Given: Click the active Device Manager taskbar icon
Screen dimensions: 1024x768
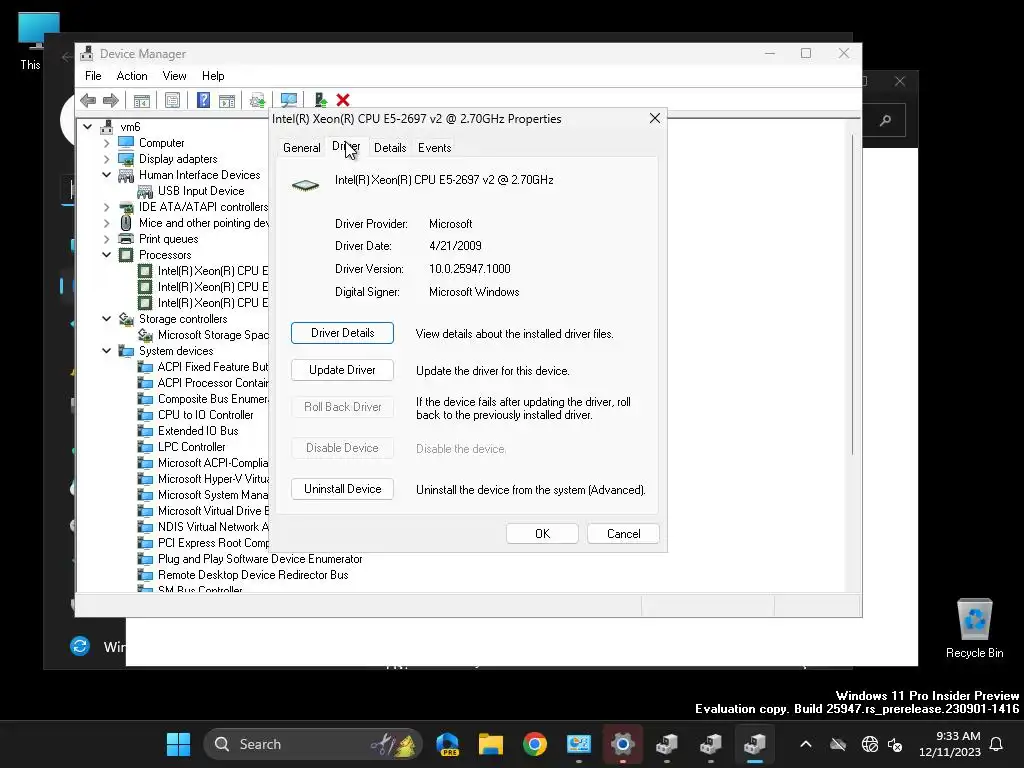Looking at the screenshot, I should point(754,744).
